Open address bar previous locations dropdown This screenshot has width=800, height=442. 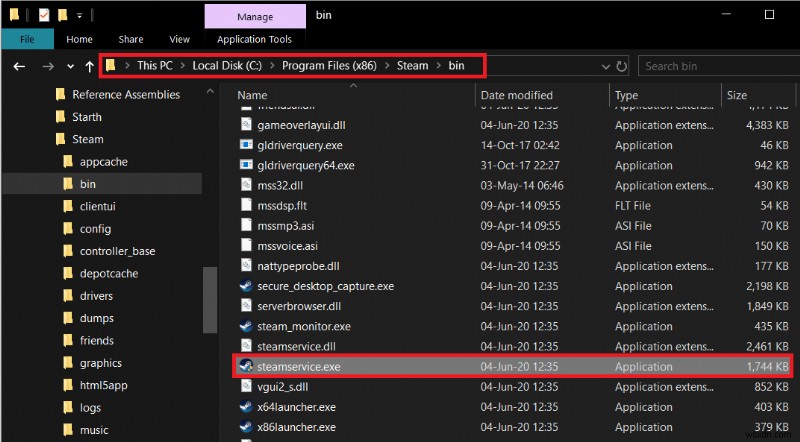click(606, 66)
